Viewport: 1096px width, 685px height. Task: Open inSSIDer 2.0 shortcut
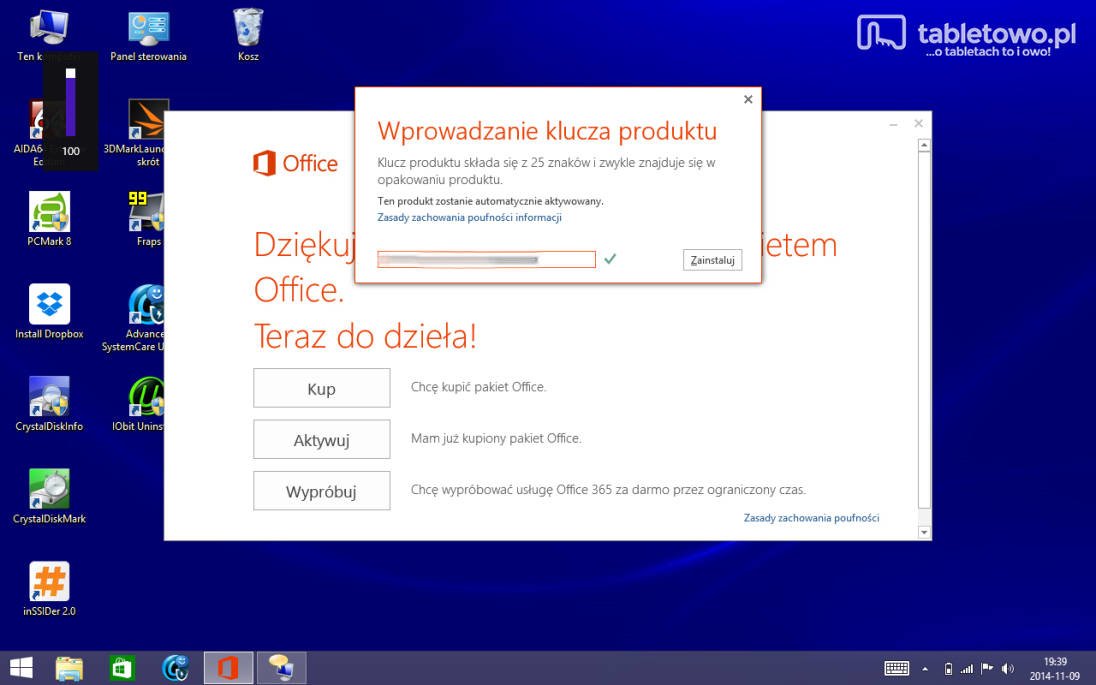(x=49, y=589)
